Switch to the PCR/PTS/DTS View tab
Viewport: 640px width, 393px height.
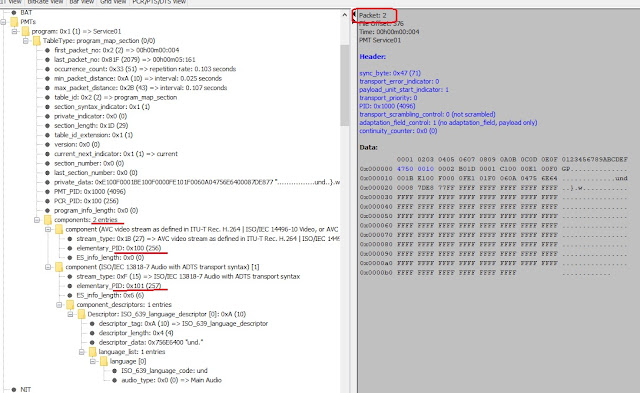(159, 2)
